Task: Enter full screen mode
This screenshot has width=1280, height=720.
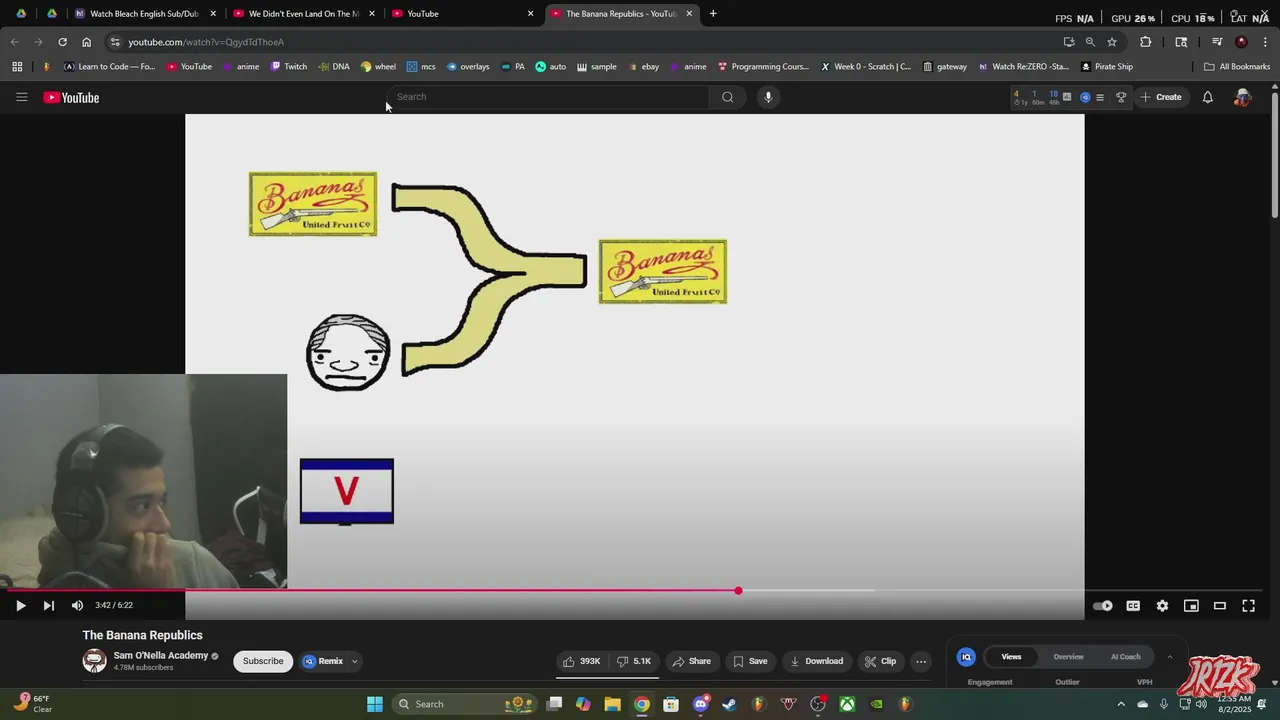Action: pos(1249,606)
